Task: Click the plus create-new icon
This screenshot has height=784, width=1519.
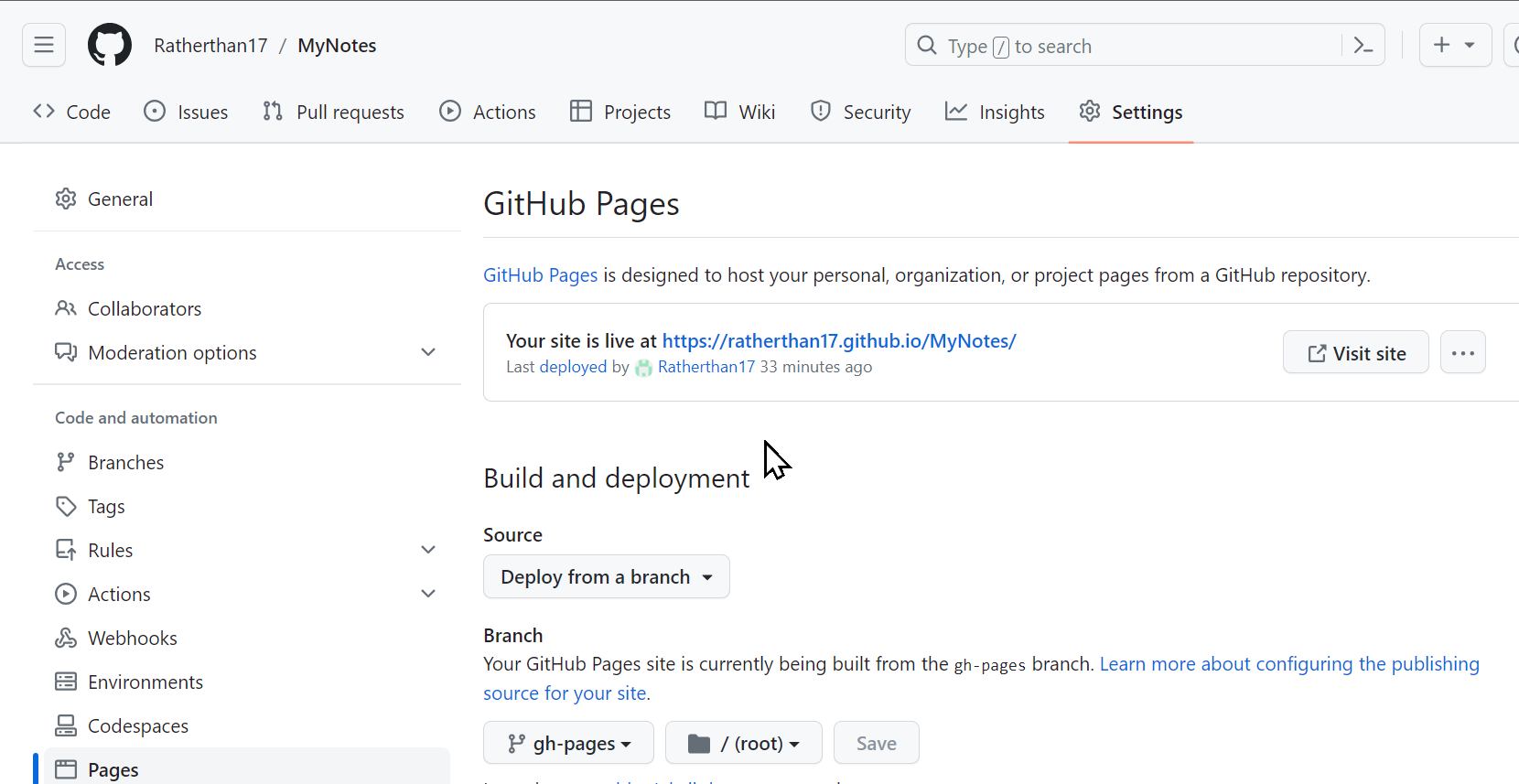Action: (1442, 45)
